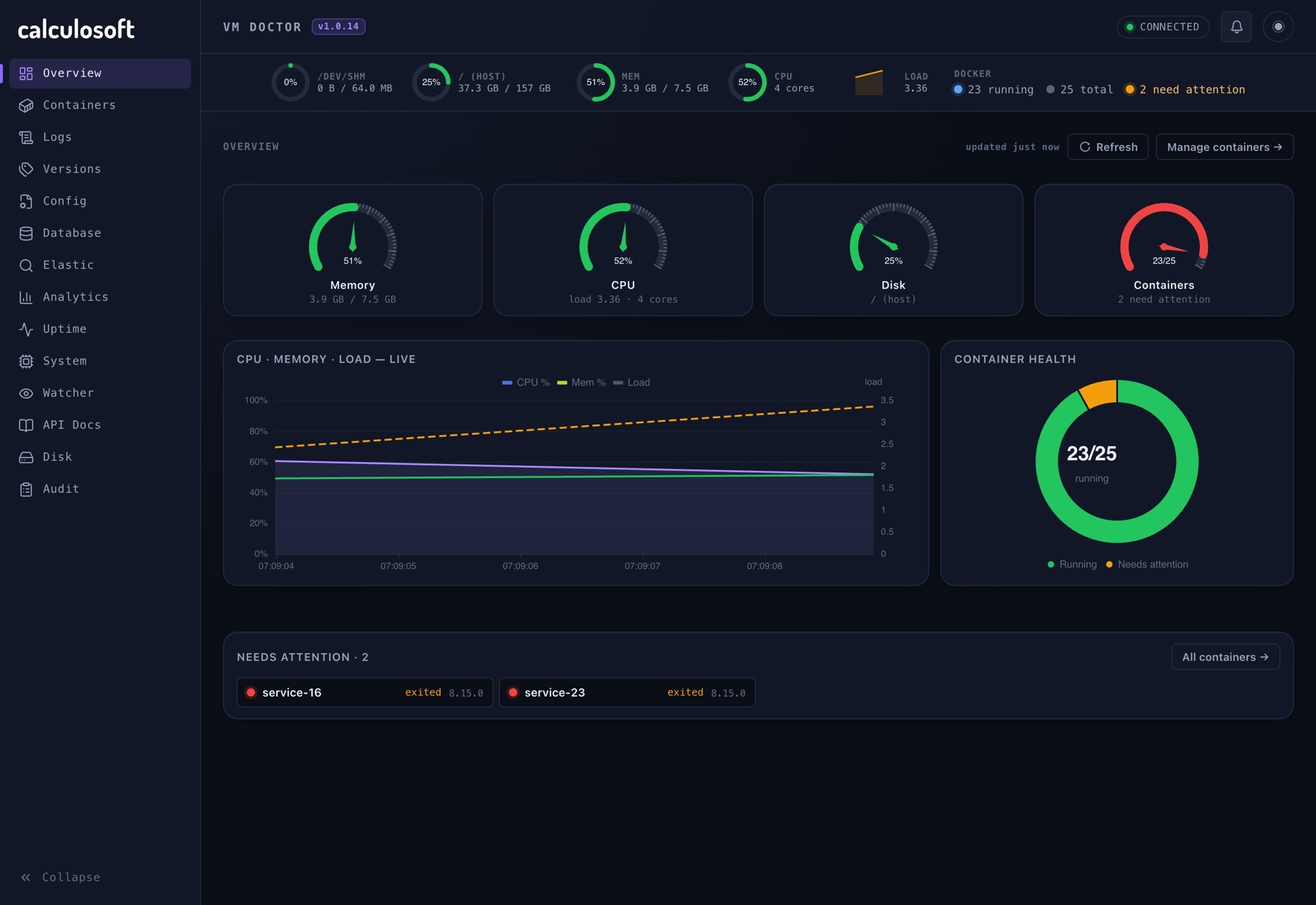Toggle CPU % series in chart legend
1316x905 pixels.
coord(526,383)
